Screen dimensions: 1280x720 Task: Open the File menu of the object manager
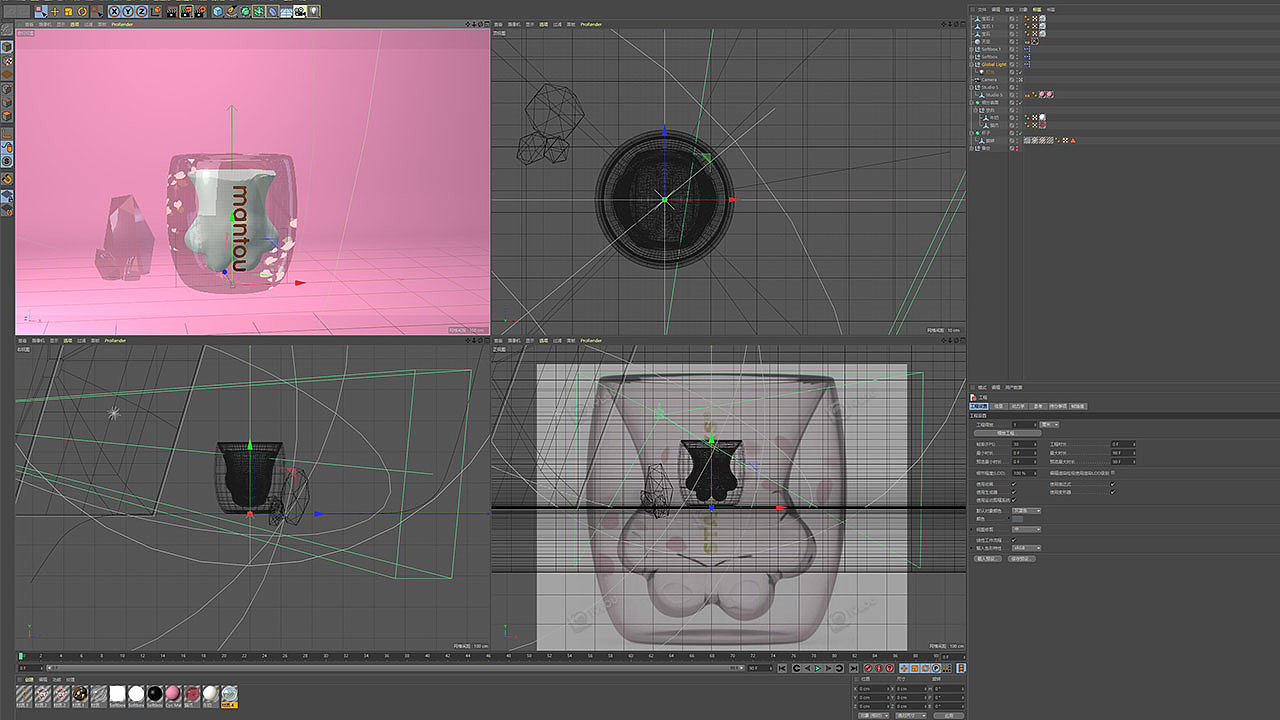[981, 9]
